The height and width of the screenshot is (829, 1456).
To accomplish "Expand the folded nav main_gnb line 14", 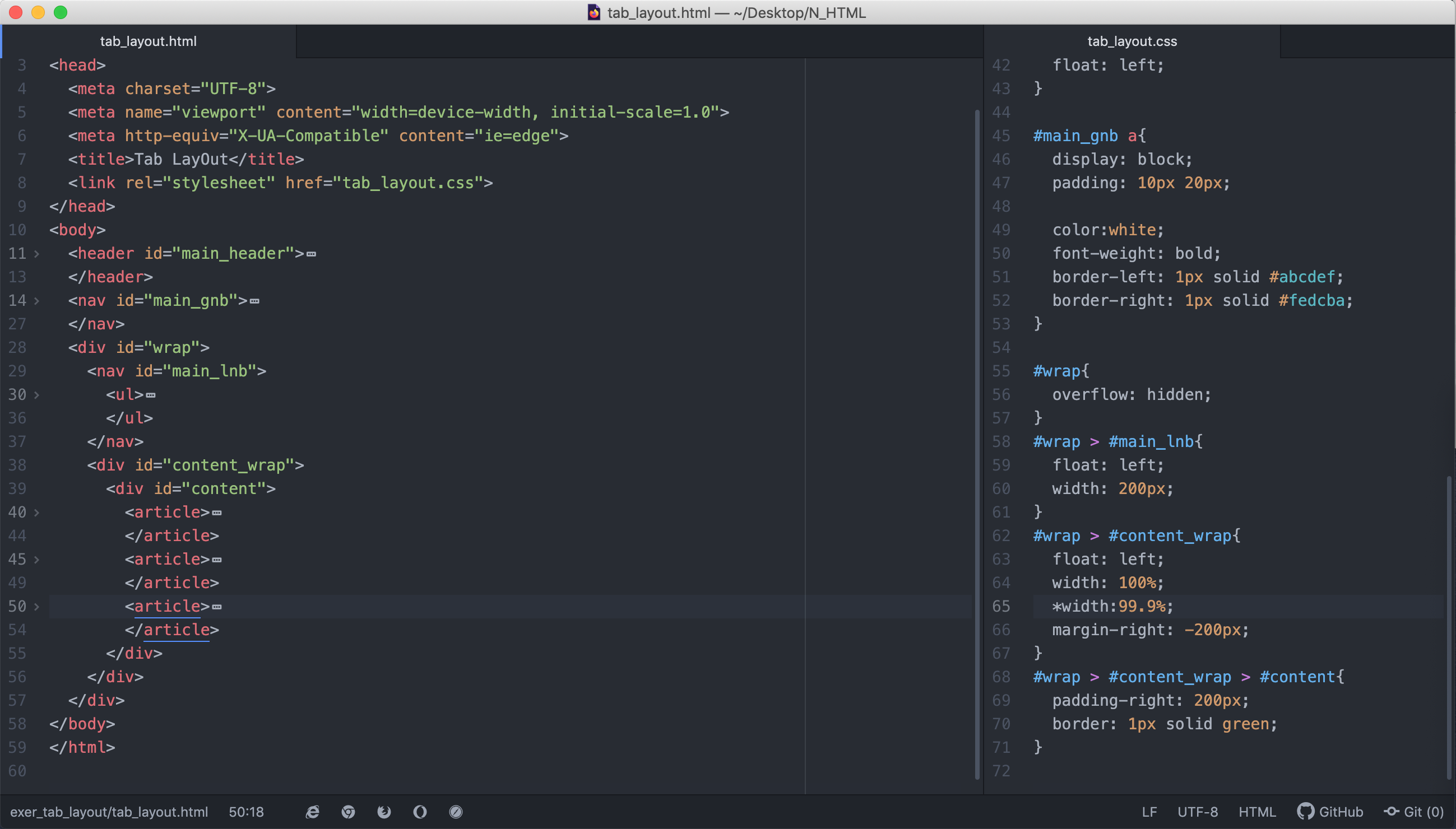I will coord(36,301).
